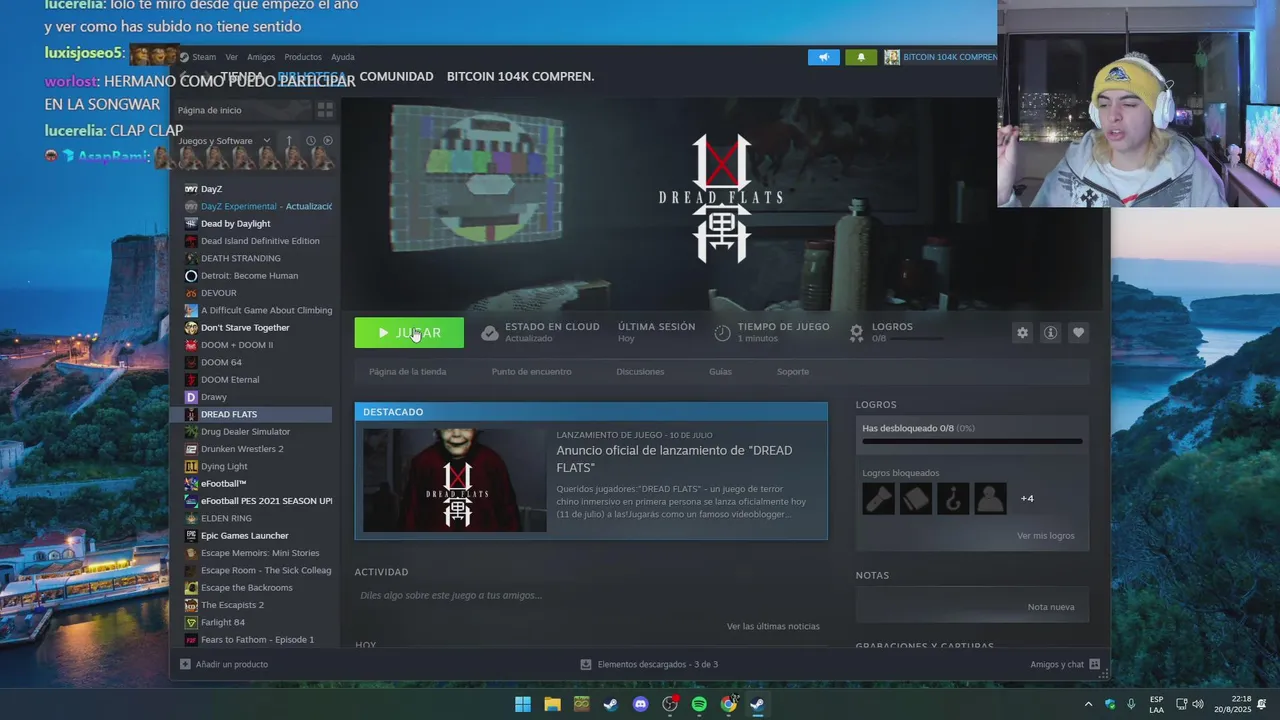Select the hook locked achievement icon
1280x720 pixels.
pos(953,498)
